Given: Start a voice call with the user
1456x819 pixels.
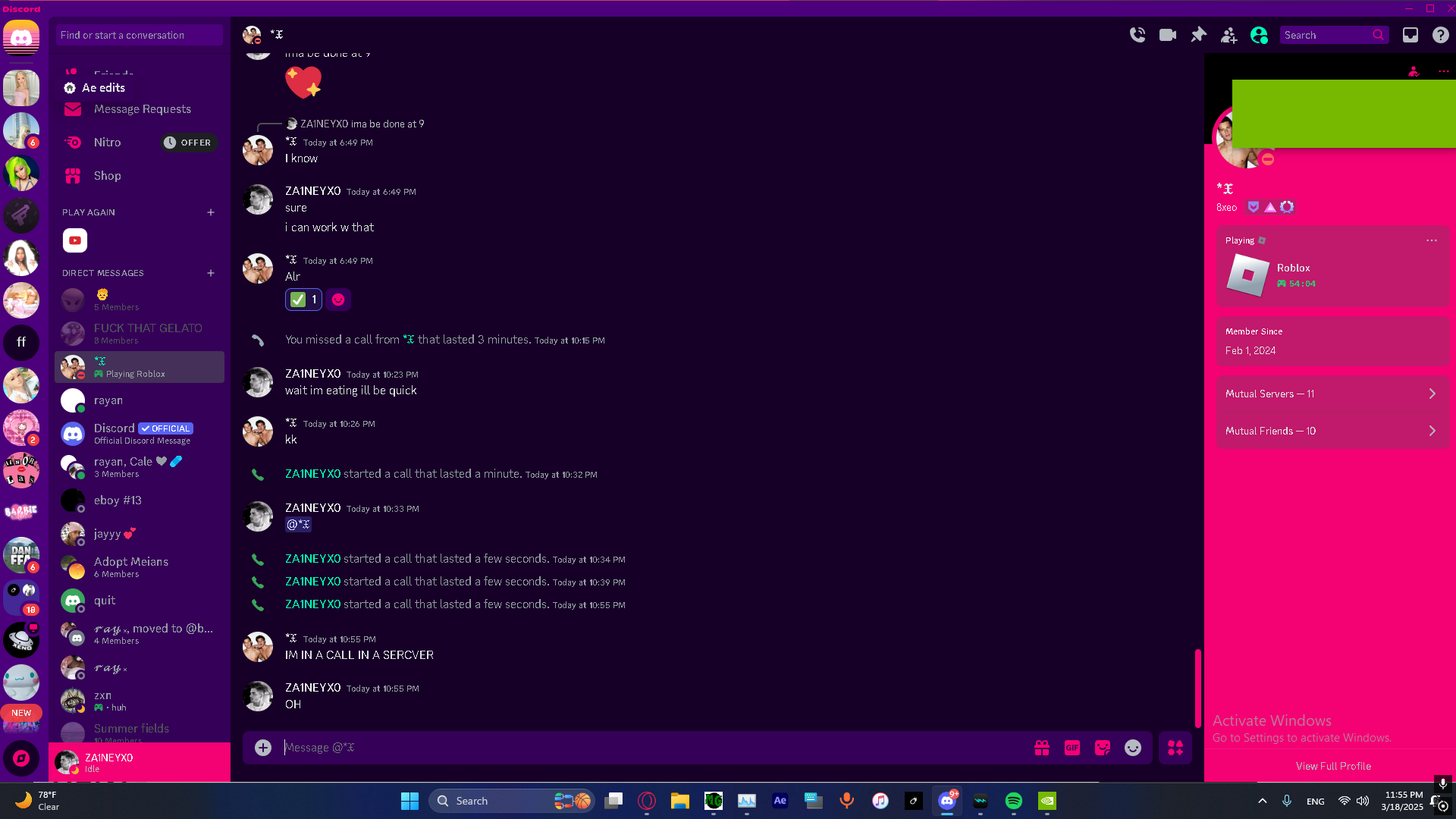Looking at the screenshot, I should point(1137,35).
